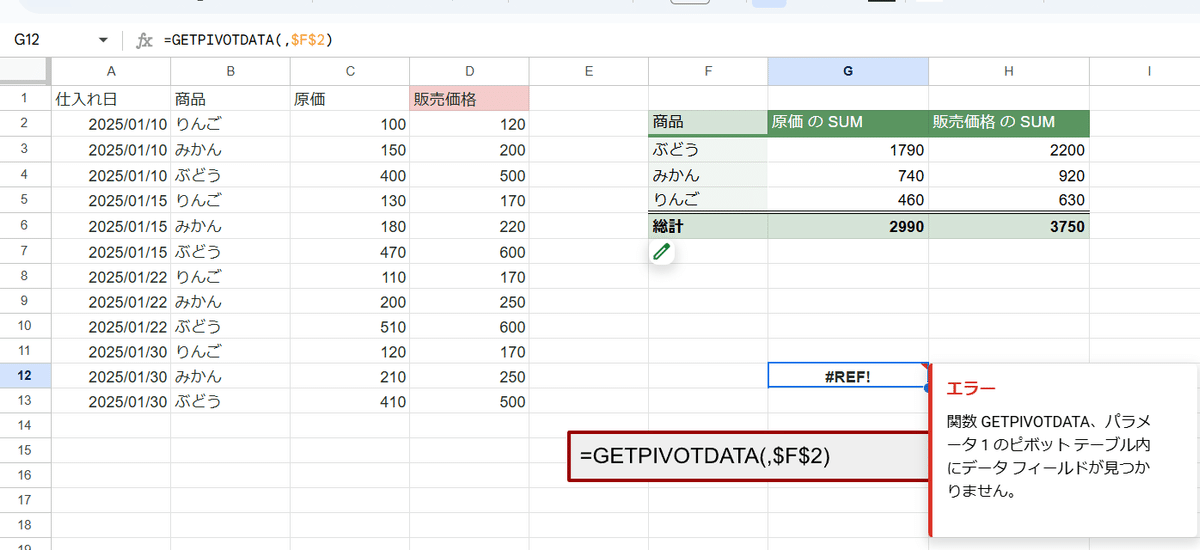Select column I header

point(1145,71)
